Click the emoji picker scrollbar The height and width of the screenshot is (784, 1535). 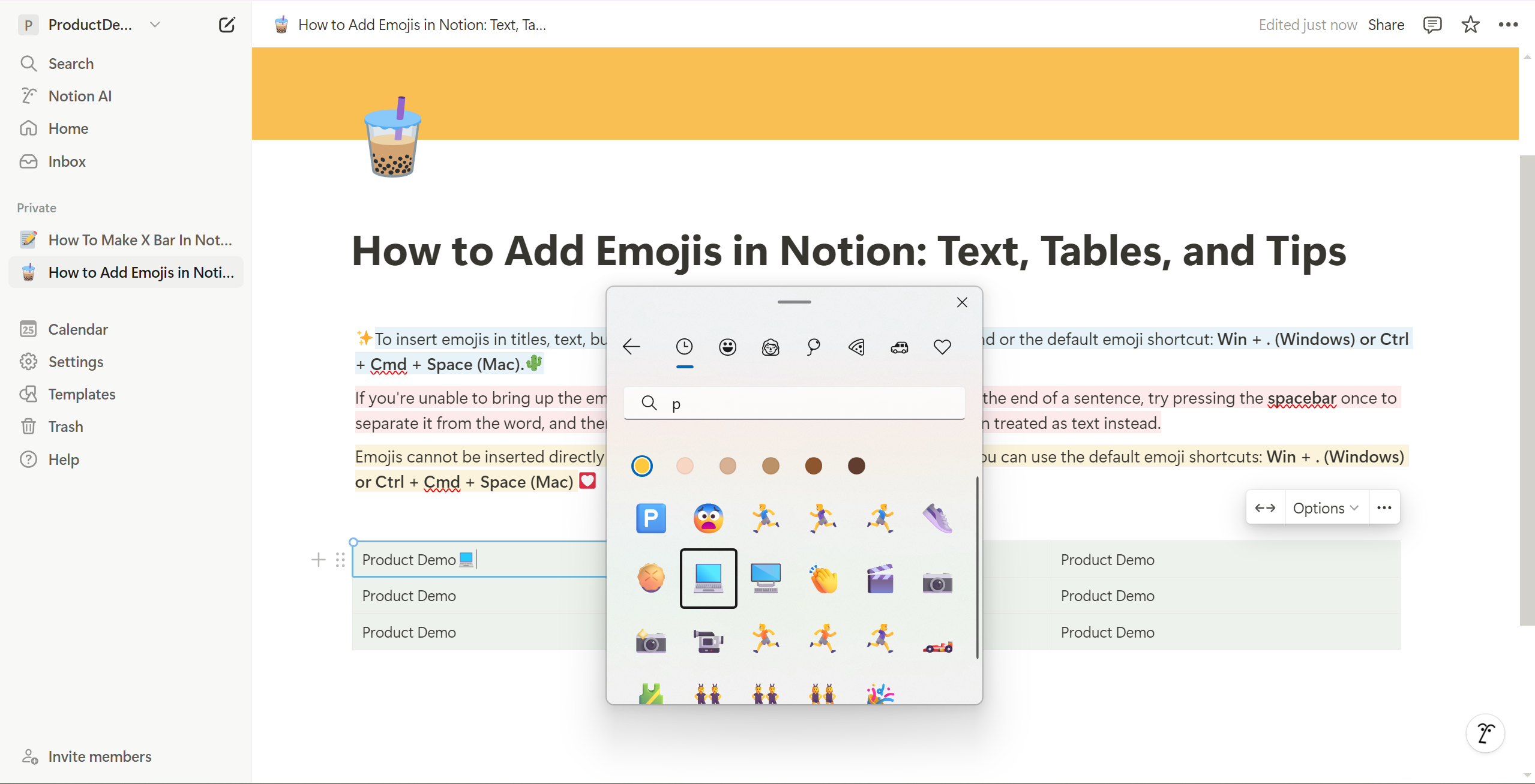977,567
